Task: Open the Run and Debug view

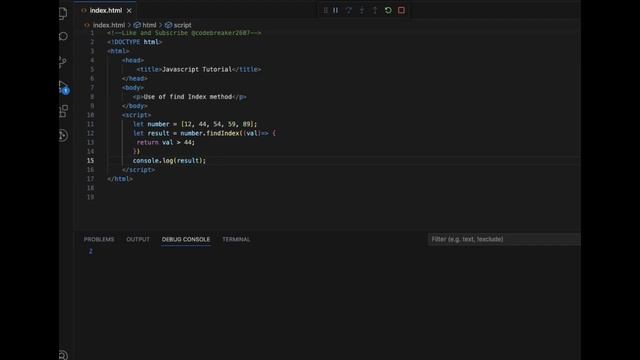Action: [63, 87]
